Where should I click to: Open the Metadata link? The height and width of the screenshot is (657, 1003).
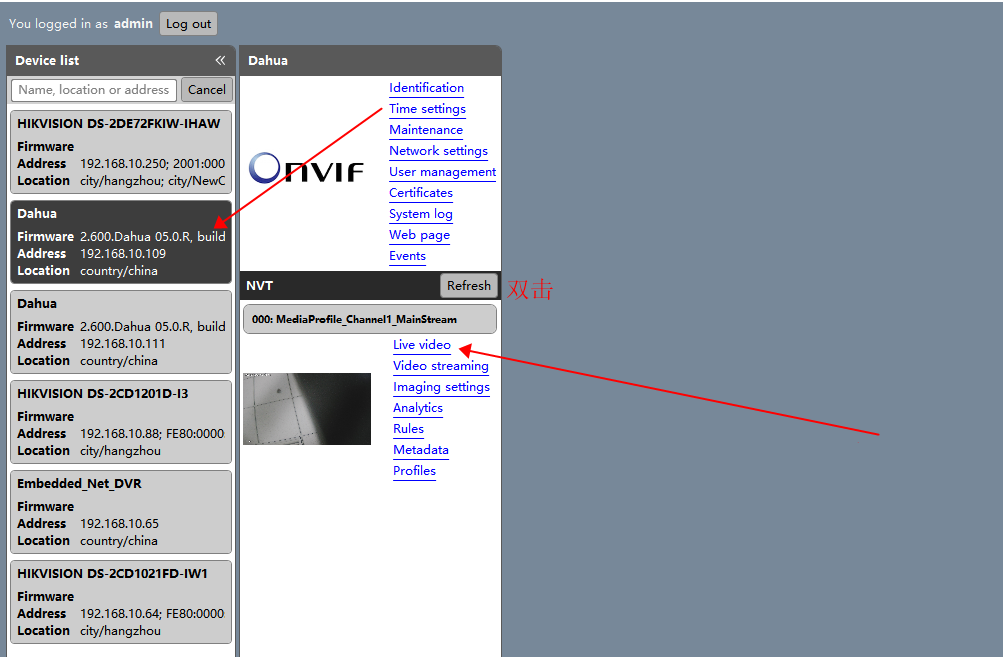tap(420, 450)
